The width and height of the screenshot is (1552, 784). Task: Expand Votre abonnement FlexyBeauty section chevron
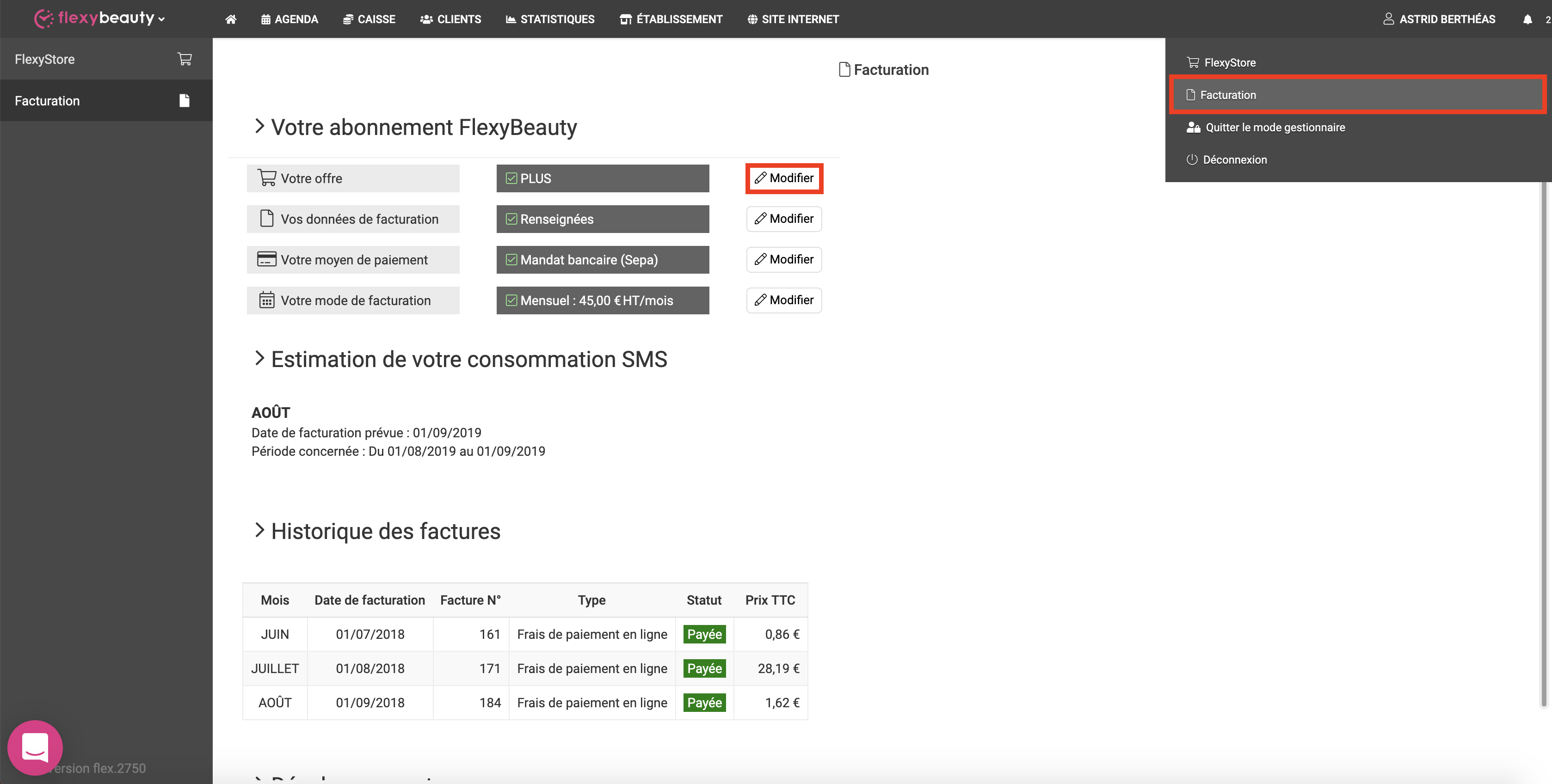coord(259,126)
